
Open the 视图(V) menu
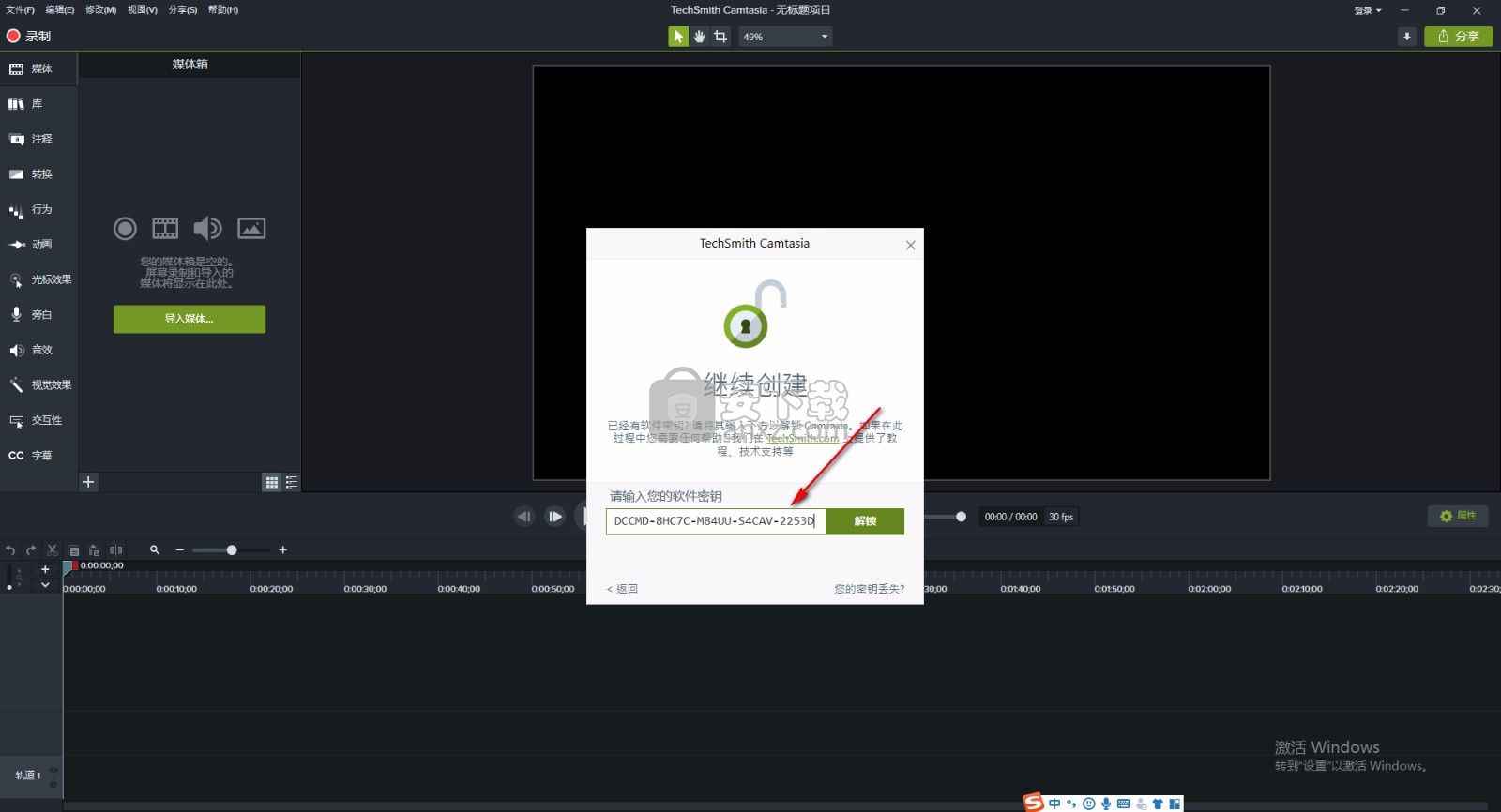tap(143, 10)
